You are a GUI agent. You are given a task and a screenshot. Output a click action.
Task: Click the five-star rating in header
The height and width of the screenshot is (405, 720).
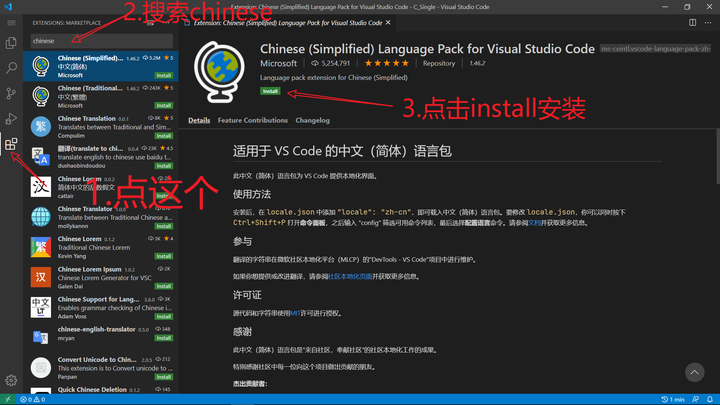pos(386,63)
